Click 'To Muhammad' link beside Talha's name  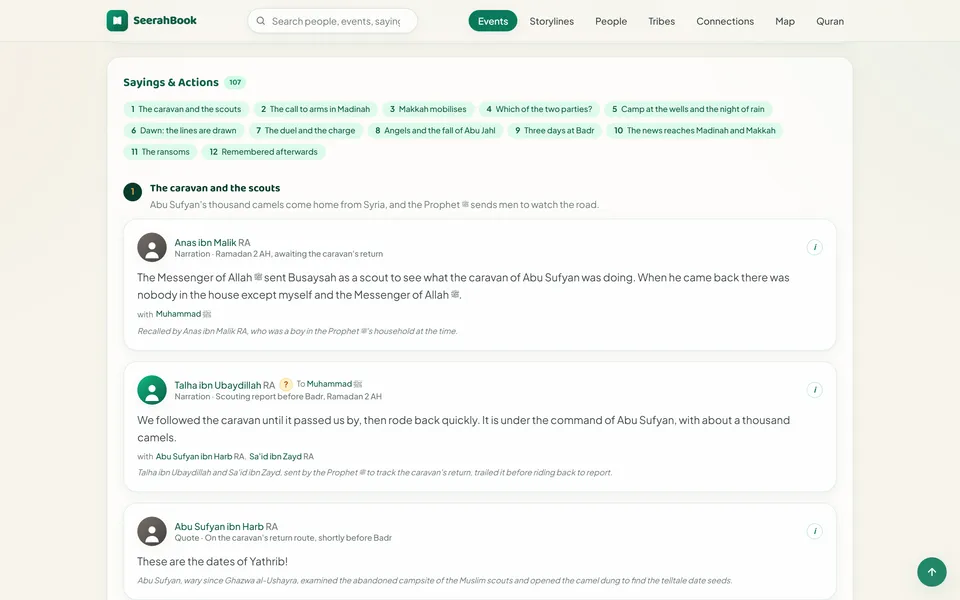click(x=329, y=384)
